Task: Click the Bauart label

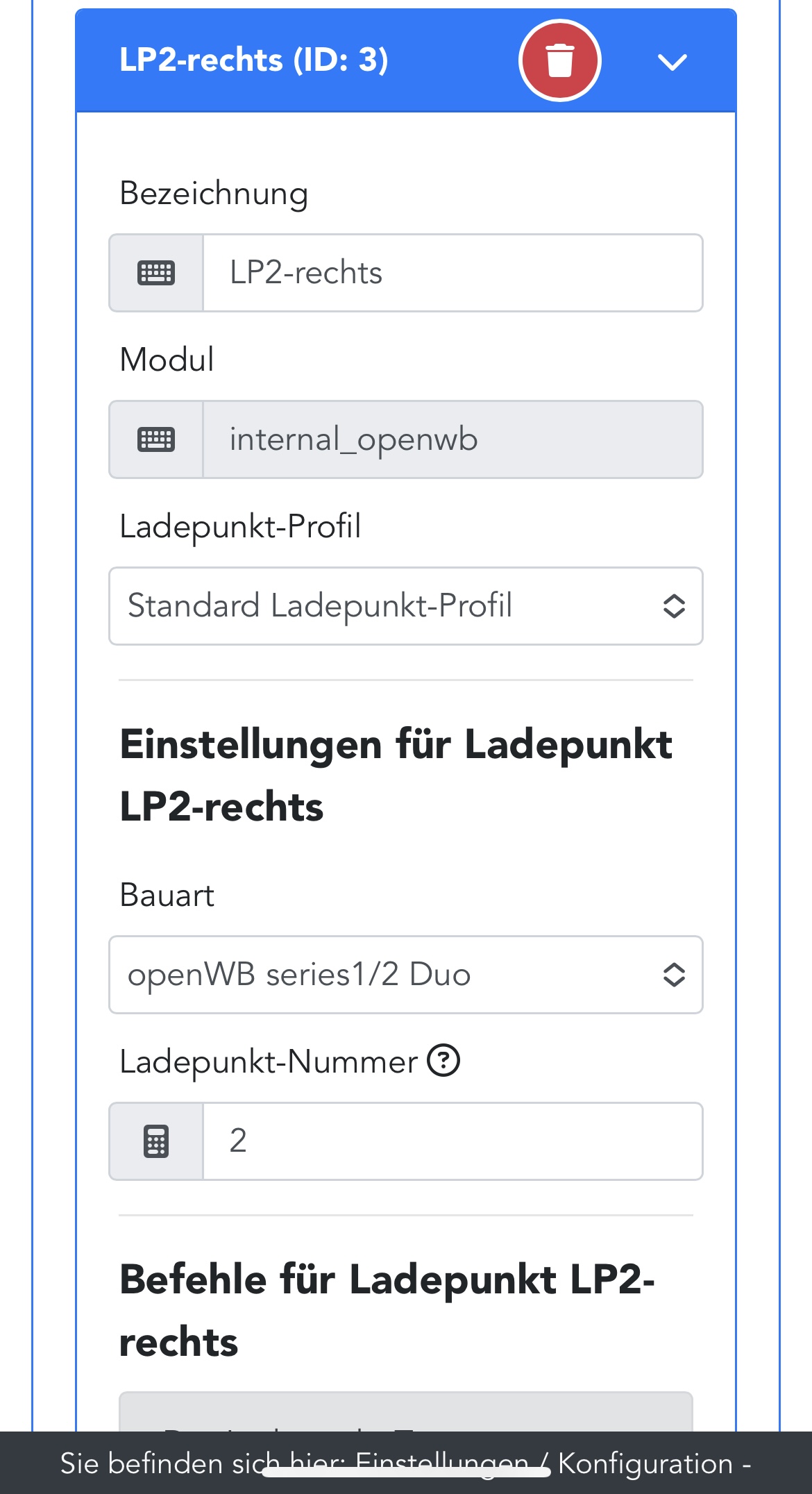Action: coord(167,895)
